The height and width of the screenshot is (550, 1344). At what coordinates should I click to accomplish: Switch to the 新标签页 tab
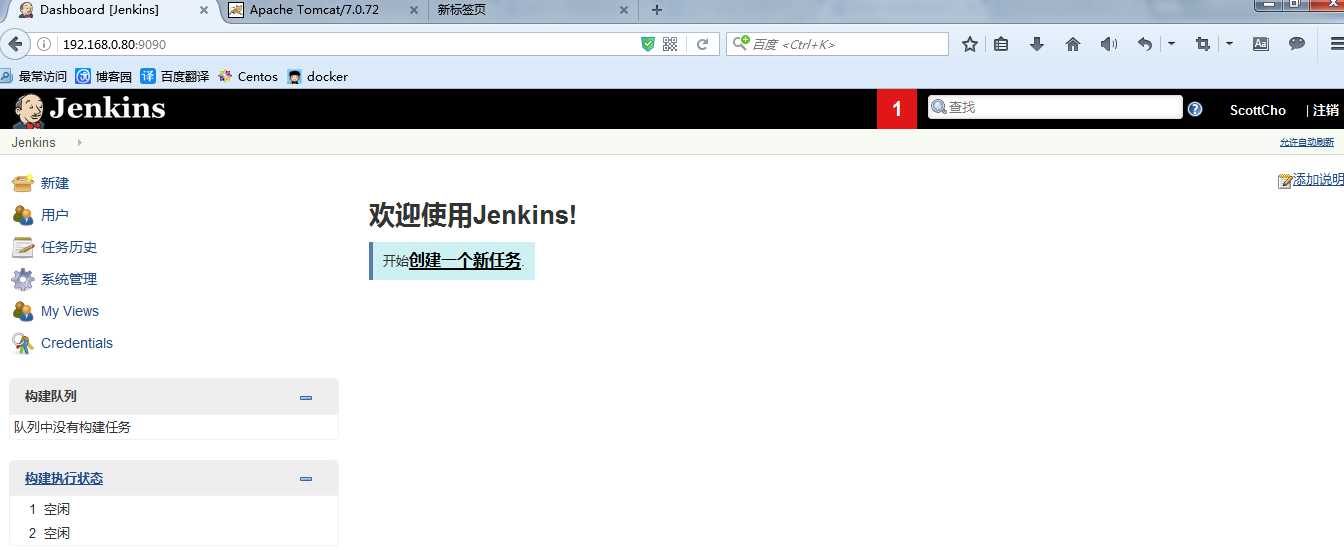533,10
